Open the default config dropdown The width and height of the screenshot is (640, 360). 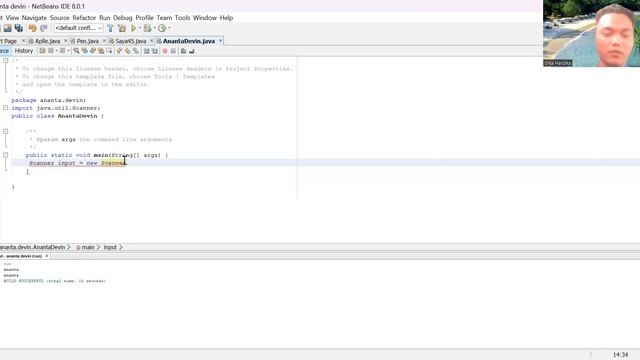point(79,28)
